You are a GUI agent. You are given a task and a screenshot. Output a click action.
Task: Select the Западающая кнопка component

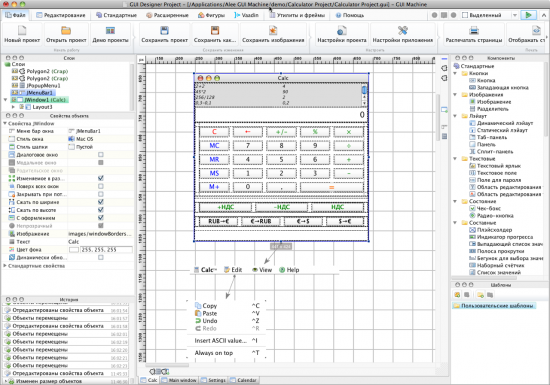tap(498, 87)
